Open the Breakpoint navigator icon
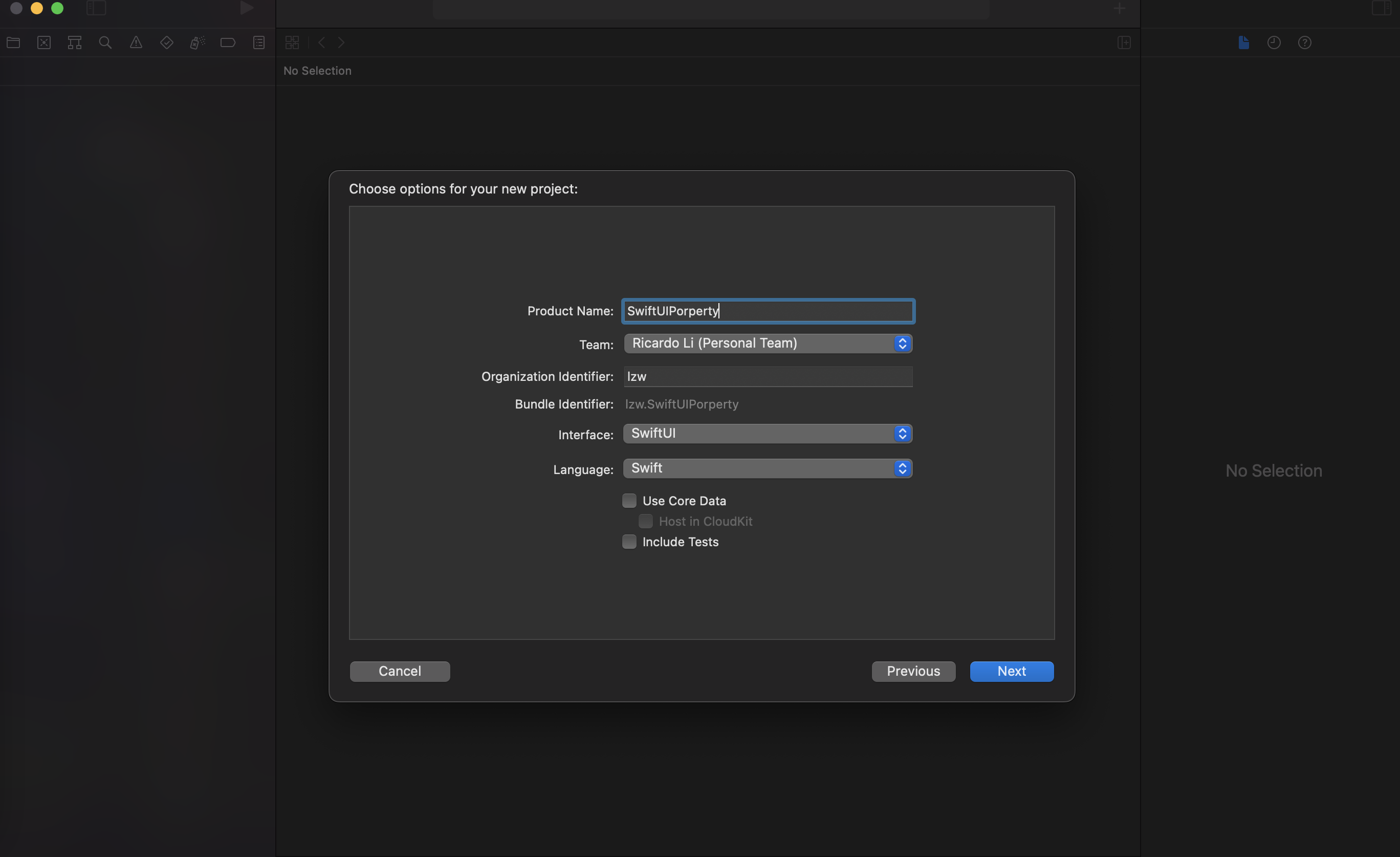 coord(228,42)
